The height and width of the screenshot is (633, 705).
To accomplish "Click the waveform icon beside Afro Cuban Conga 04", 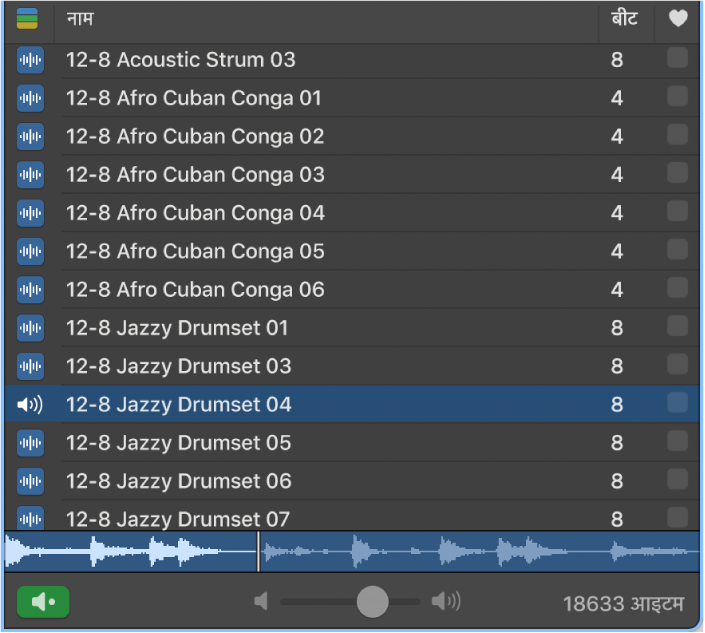I will click(x=31, y=213).
